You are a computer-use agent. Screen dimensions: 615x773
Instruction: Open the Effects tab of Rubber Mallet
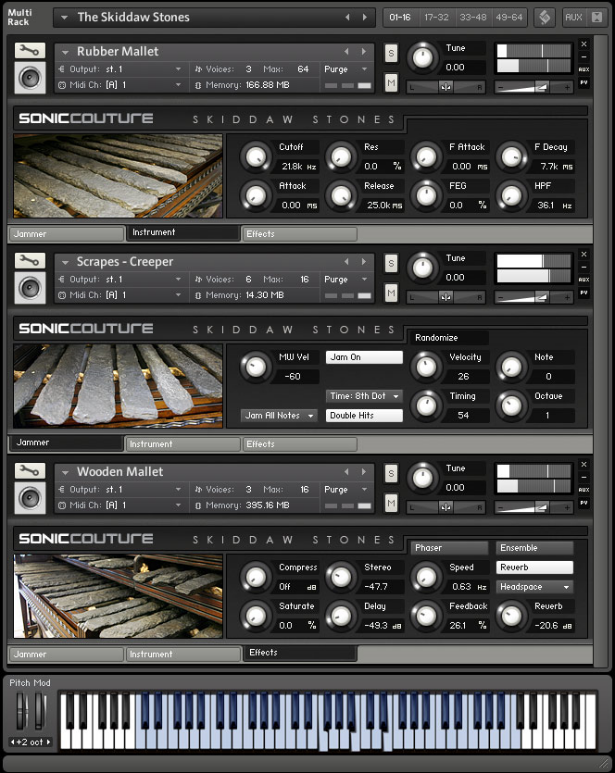(x=300, y=234)
